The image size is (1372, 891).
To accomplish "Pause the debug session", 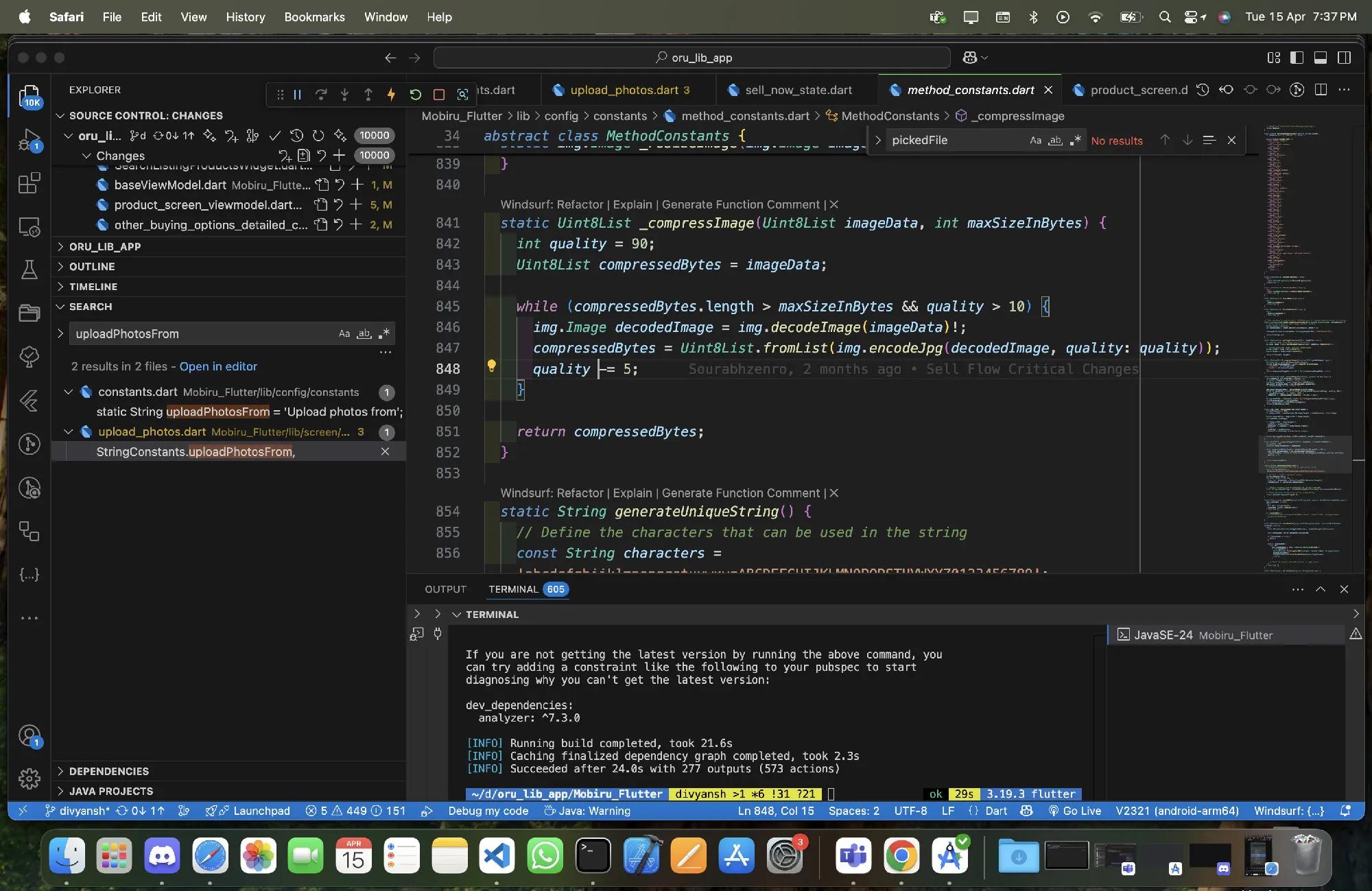I will coord(298,95).
